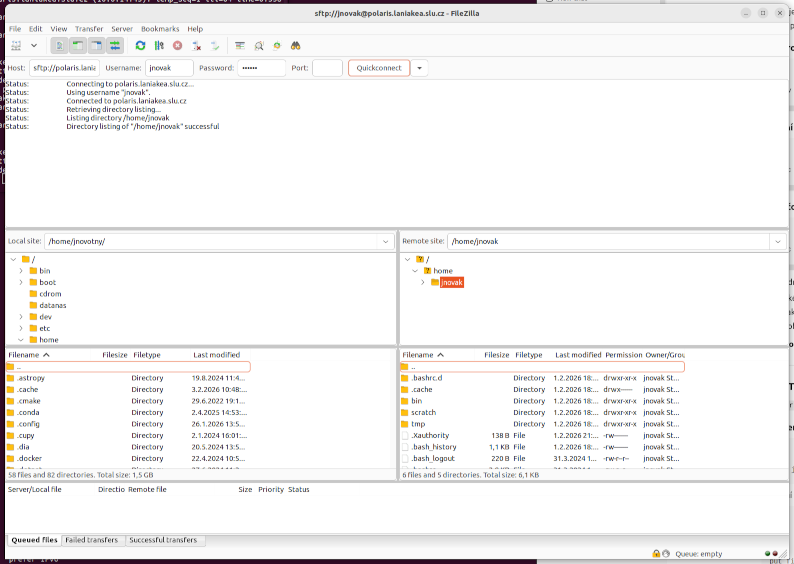794x564 pixels.
Task: Open the Site Manager icon
Action: 16,46
